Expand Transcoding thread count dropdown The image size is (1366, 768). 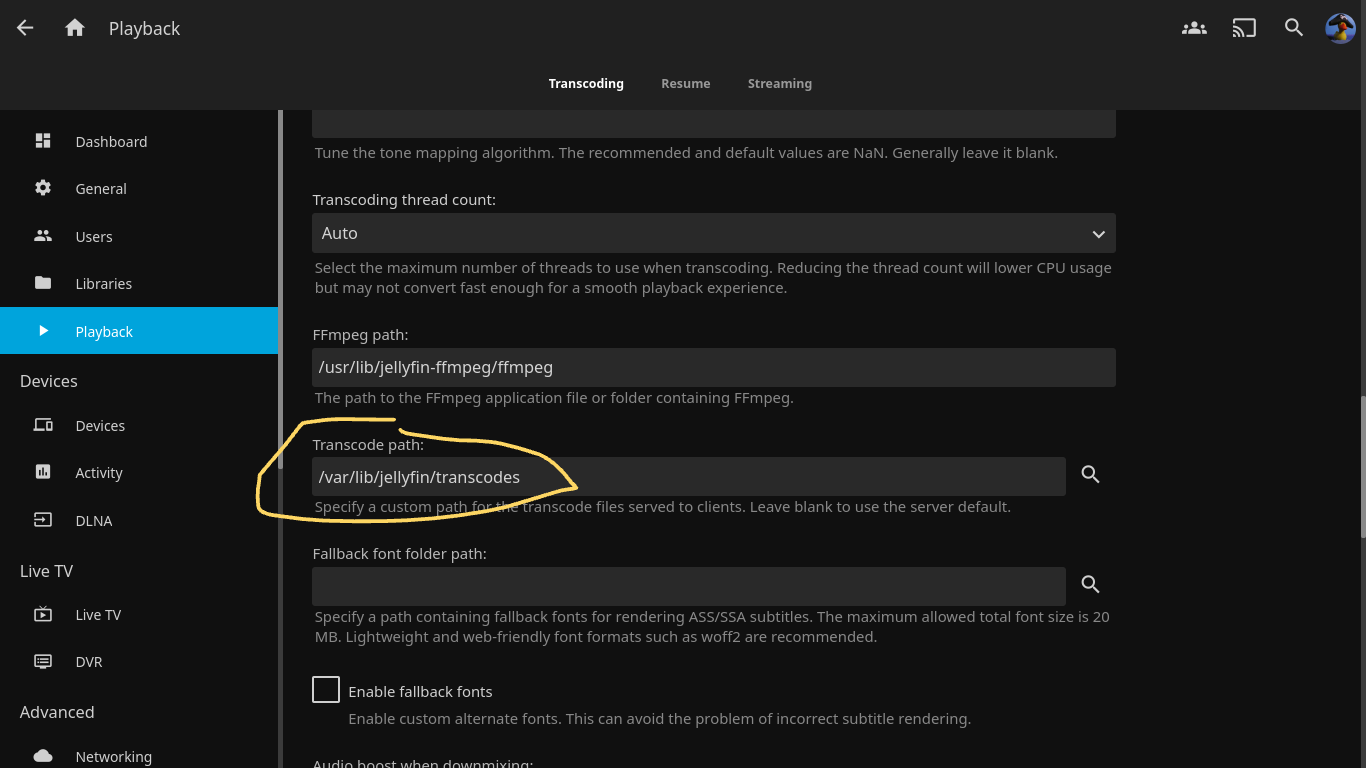713,233
